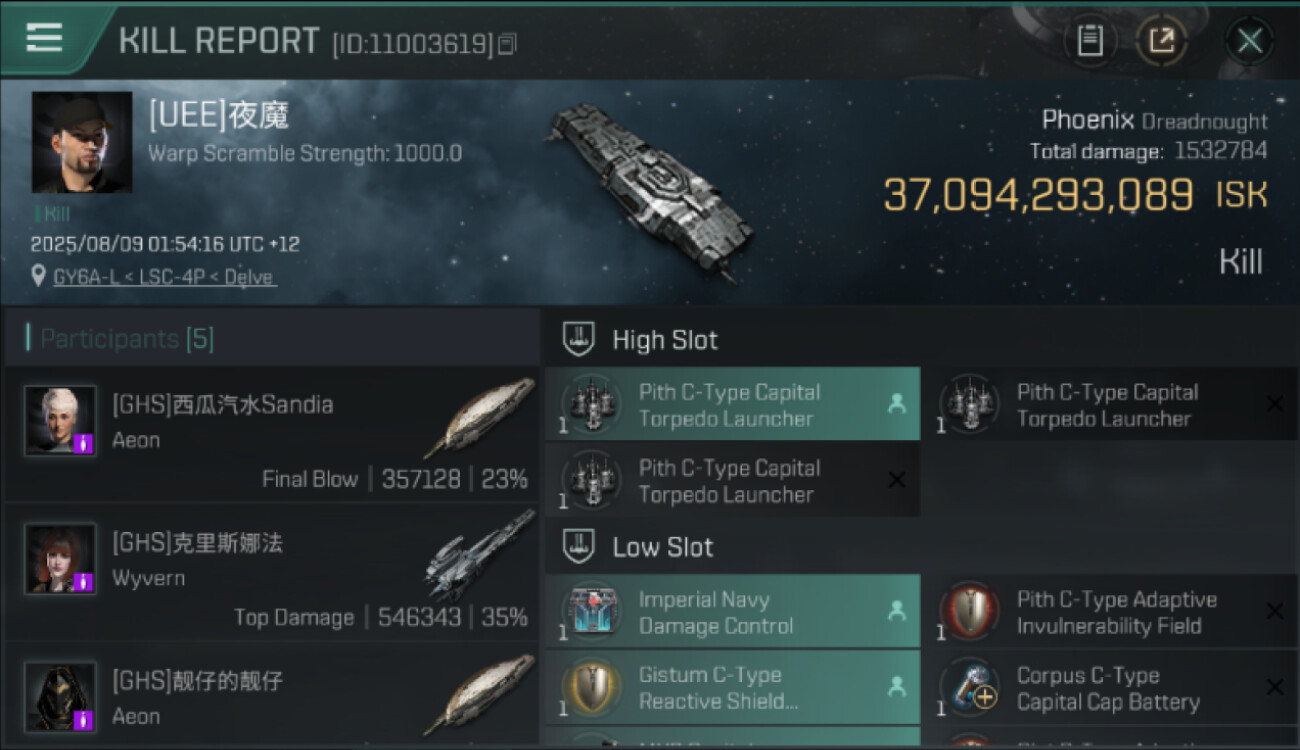The image size is (1300, 750).
Task: Copy the kill report ID
Action: point(508,44)
